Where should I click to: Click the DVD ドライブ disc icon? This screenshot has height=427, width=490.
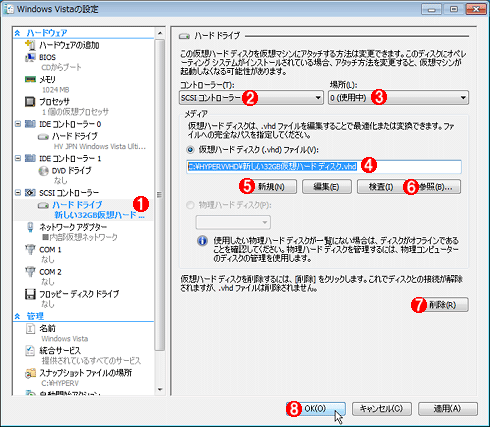click(43, 171)
